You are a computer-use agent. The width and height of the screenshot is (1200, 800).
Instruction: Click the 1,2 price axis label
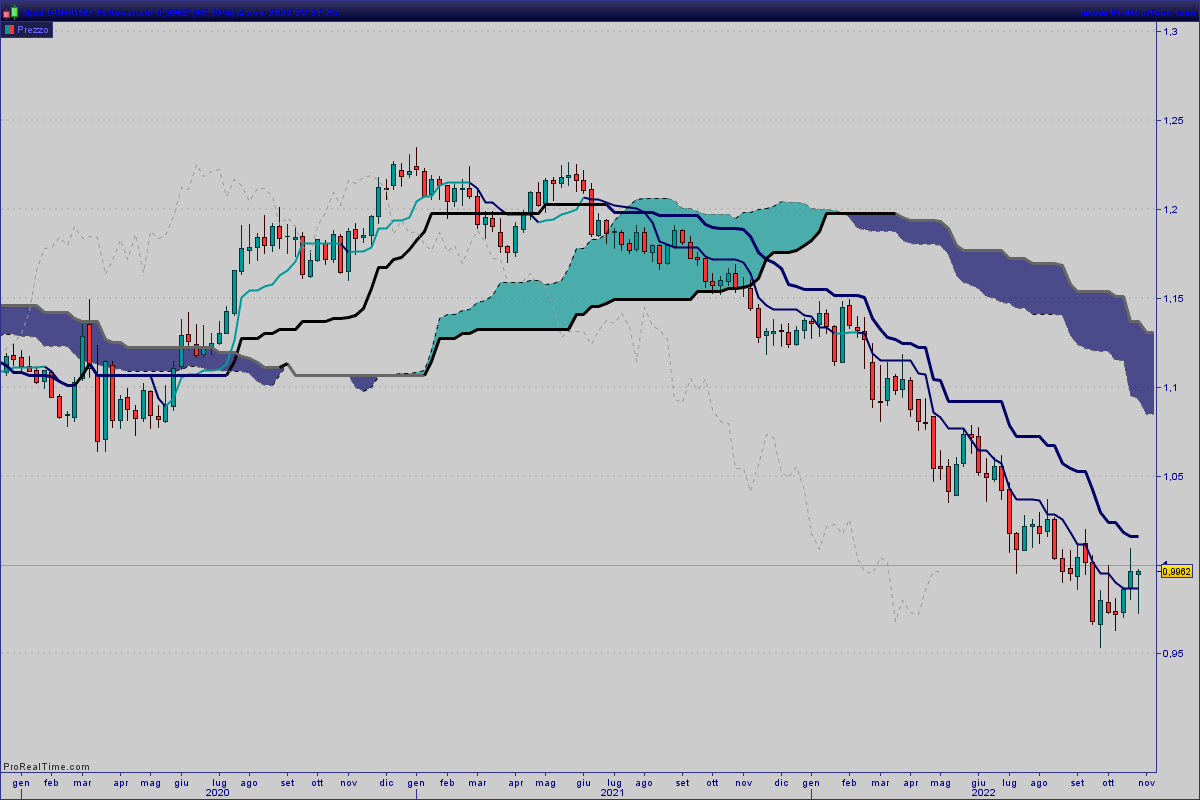coord(1170,210)
